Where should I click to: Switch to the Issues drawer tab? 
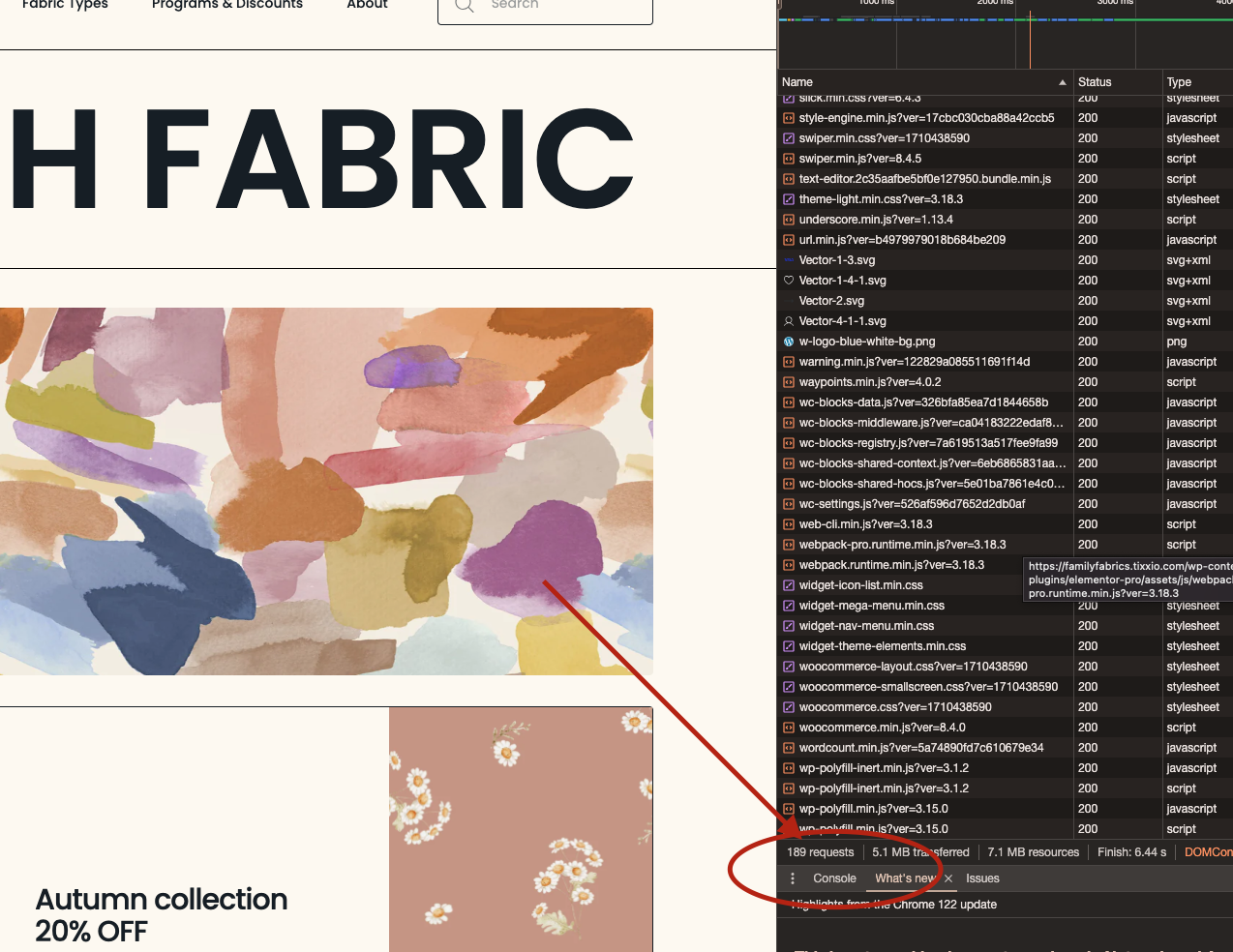[982, 878]
